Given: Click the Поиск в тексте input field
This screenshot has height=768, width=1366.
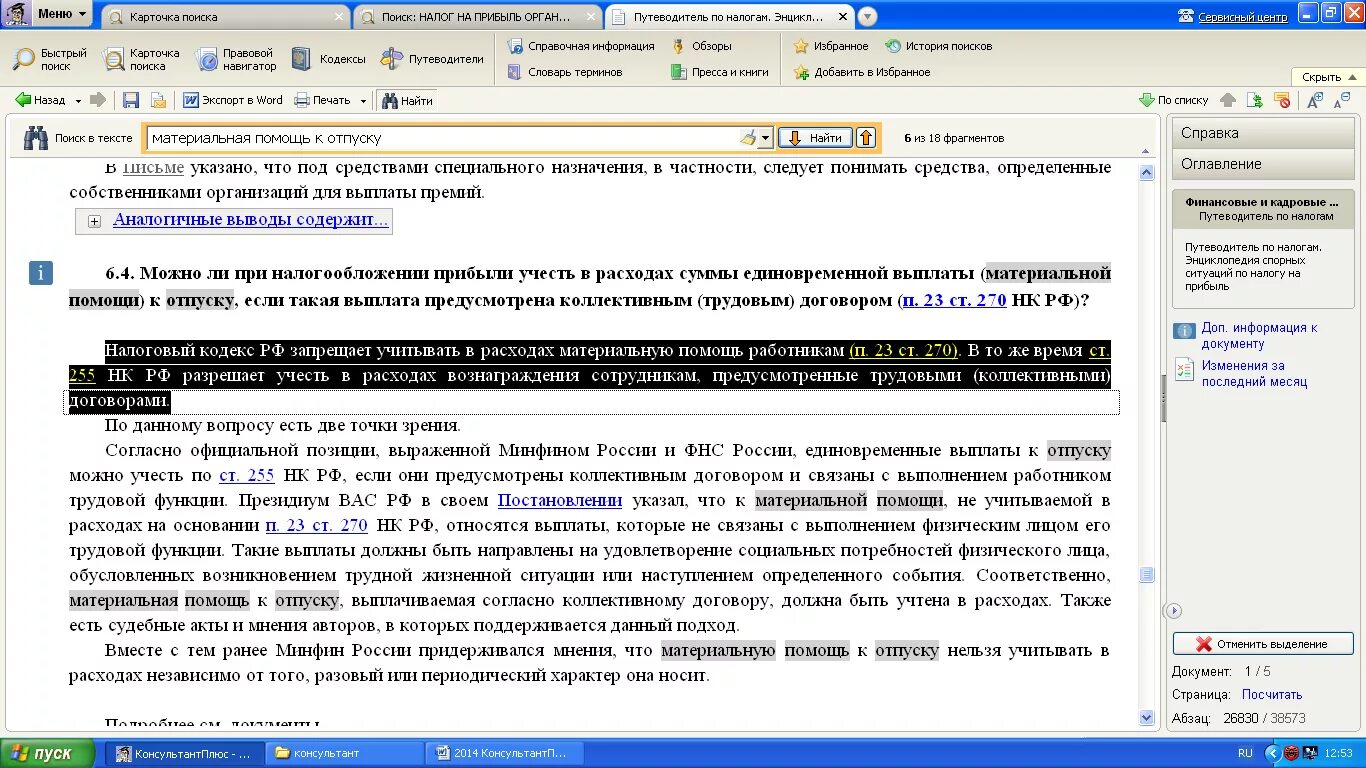Looking at the screenshot, I should tap(444, 138).
